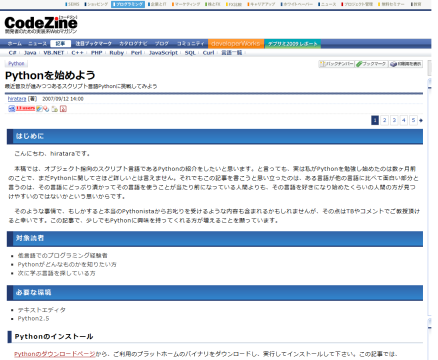The width and height of the screenshot is (438, 360).
Task: Open the マーケティング top network link
Action: tap(186, 4)
